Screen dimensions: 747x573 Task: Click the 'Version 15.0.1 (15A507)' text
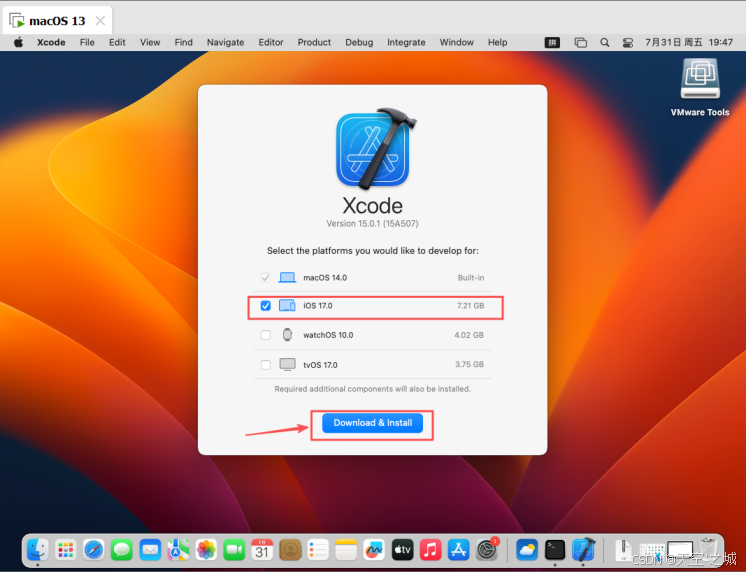coord(373,223)
